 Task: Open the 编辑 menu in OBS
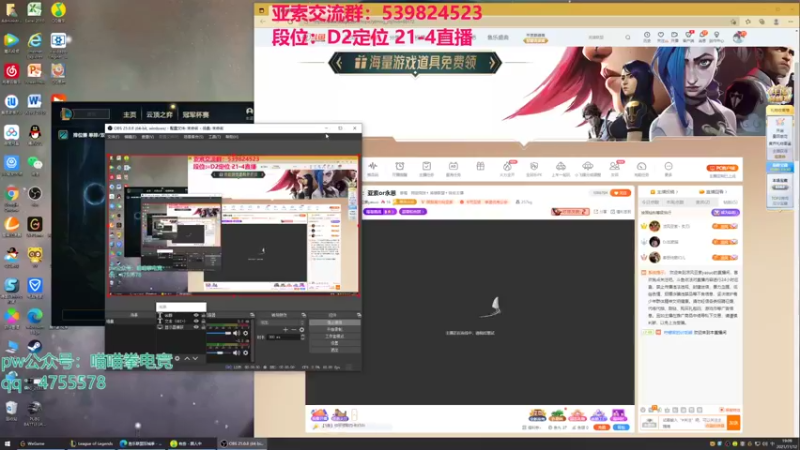(x=131, y=137)
